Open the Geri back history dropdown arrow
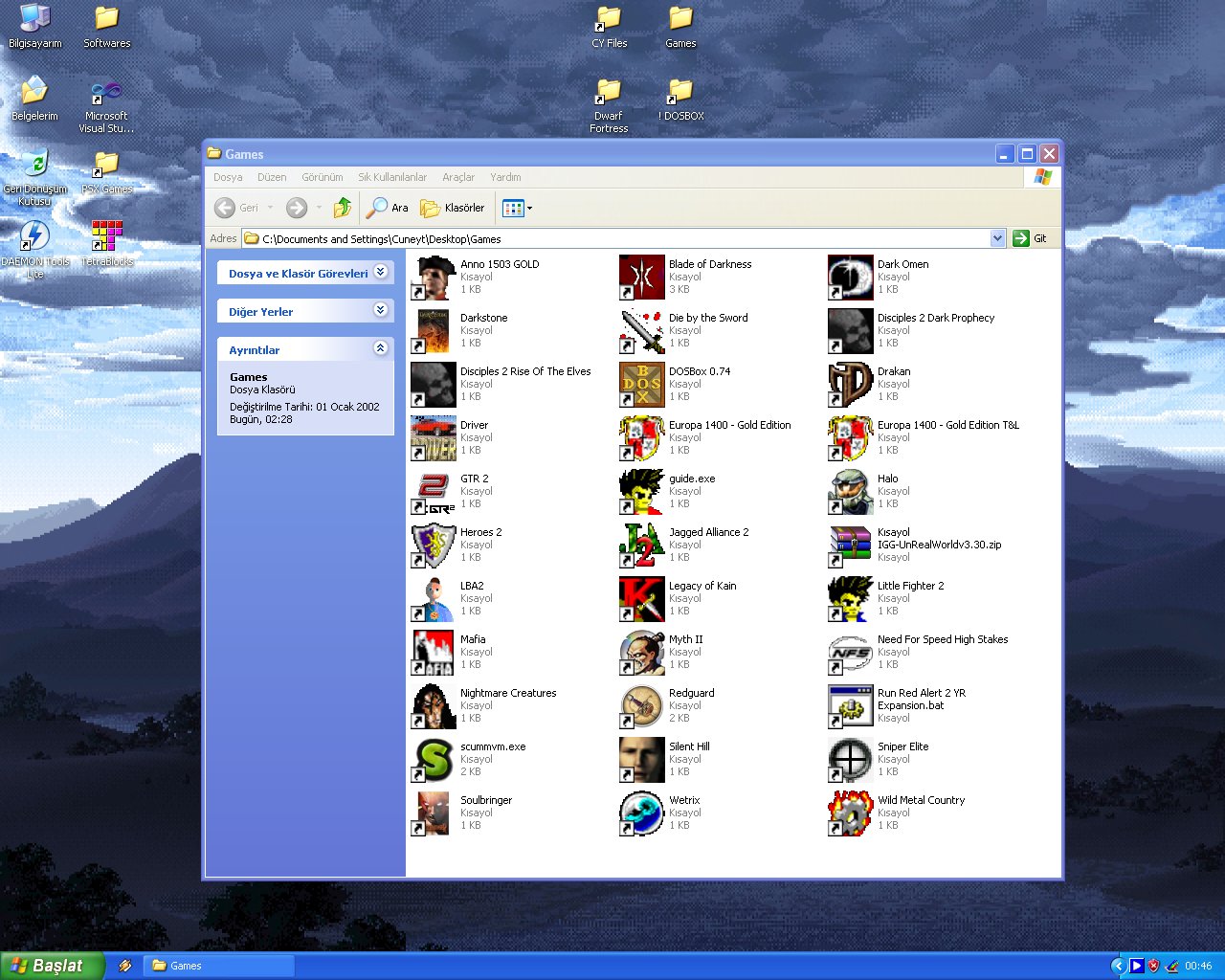1225x980 pixels. point(271,208)
